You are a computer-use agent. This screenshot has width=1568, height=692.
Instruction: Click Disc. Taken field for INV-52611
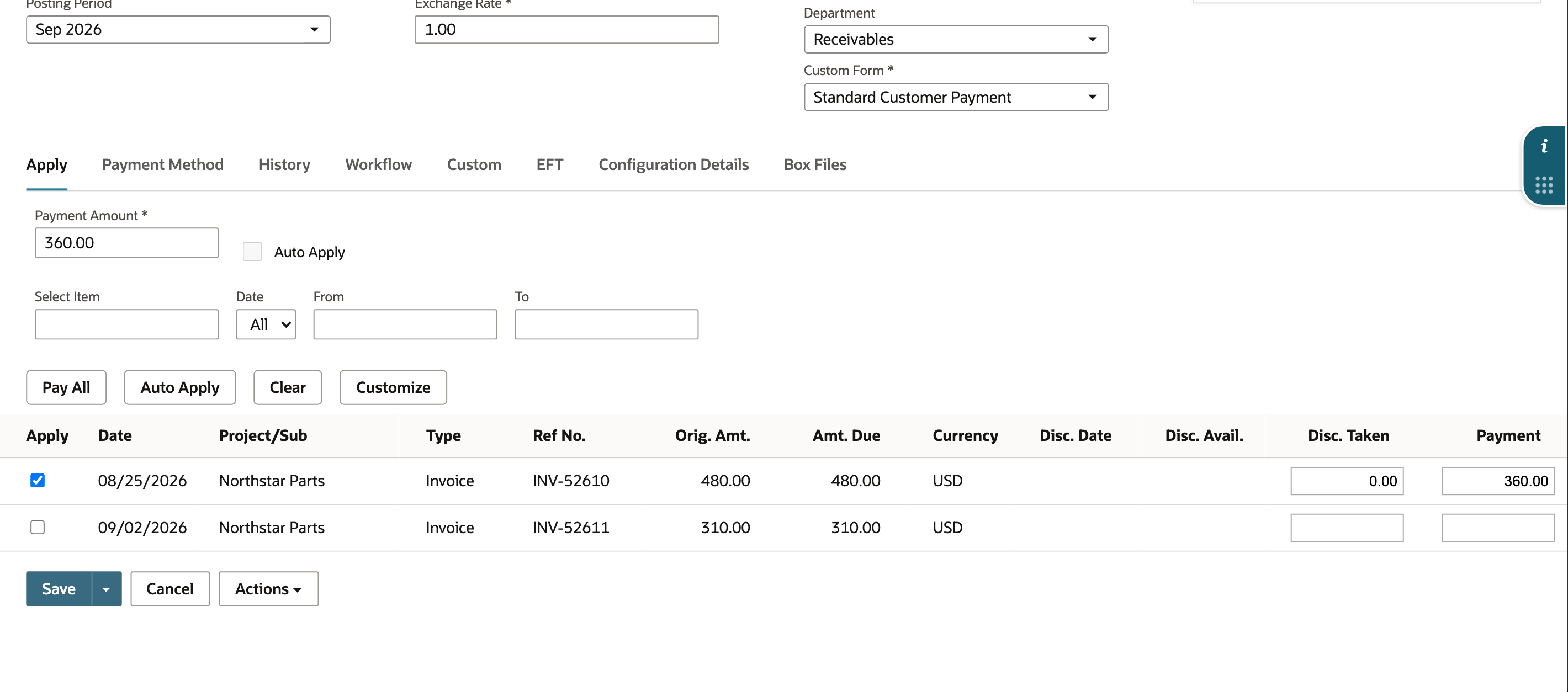click(x=1347, y=528)
